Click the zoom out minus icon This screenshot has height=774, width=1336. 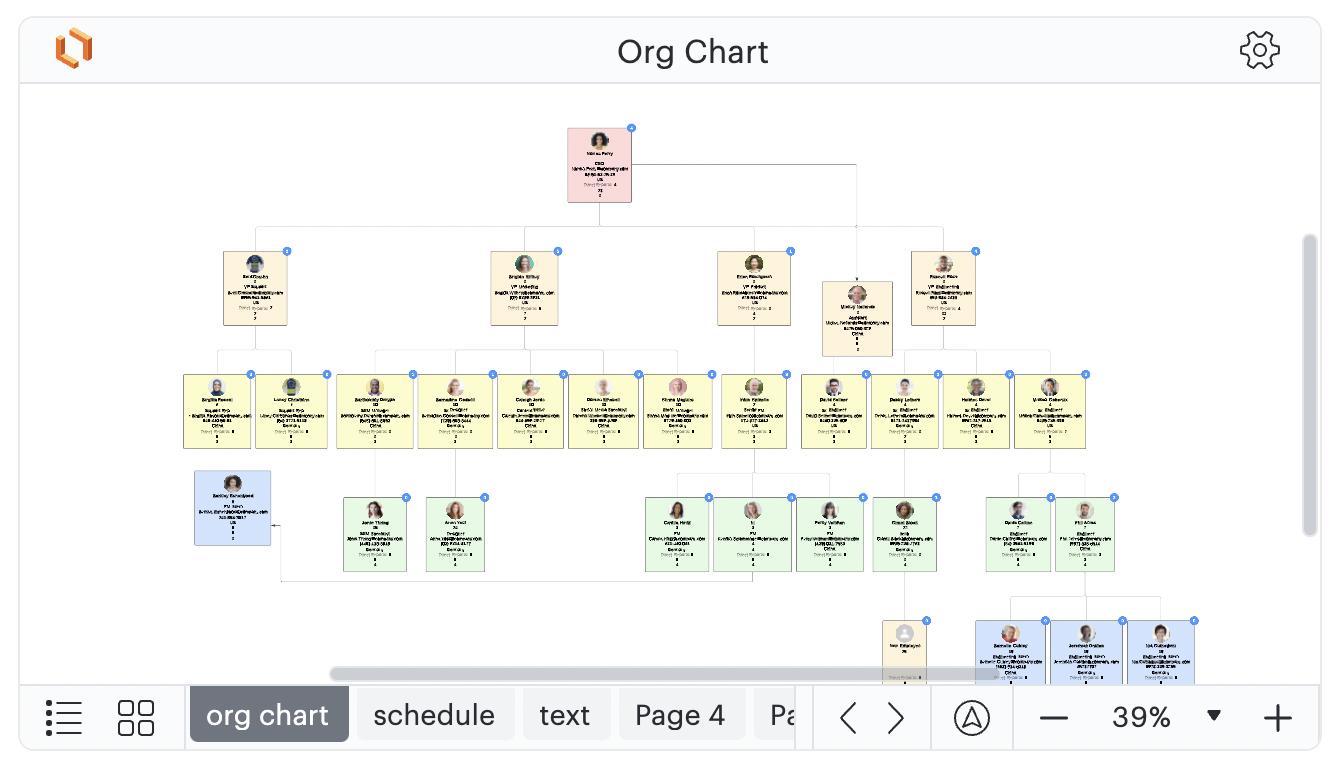[x=1054, y=717]
